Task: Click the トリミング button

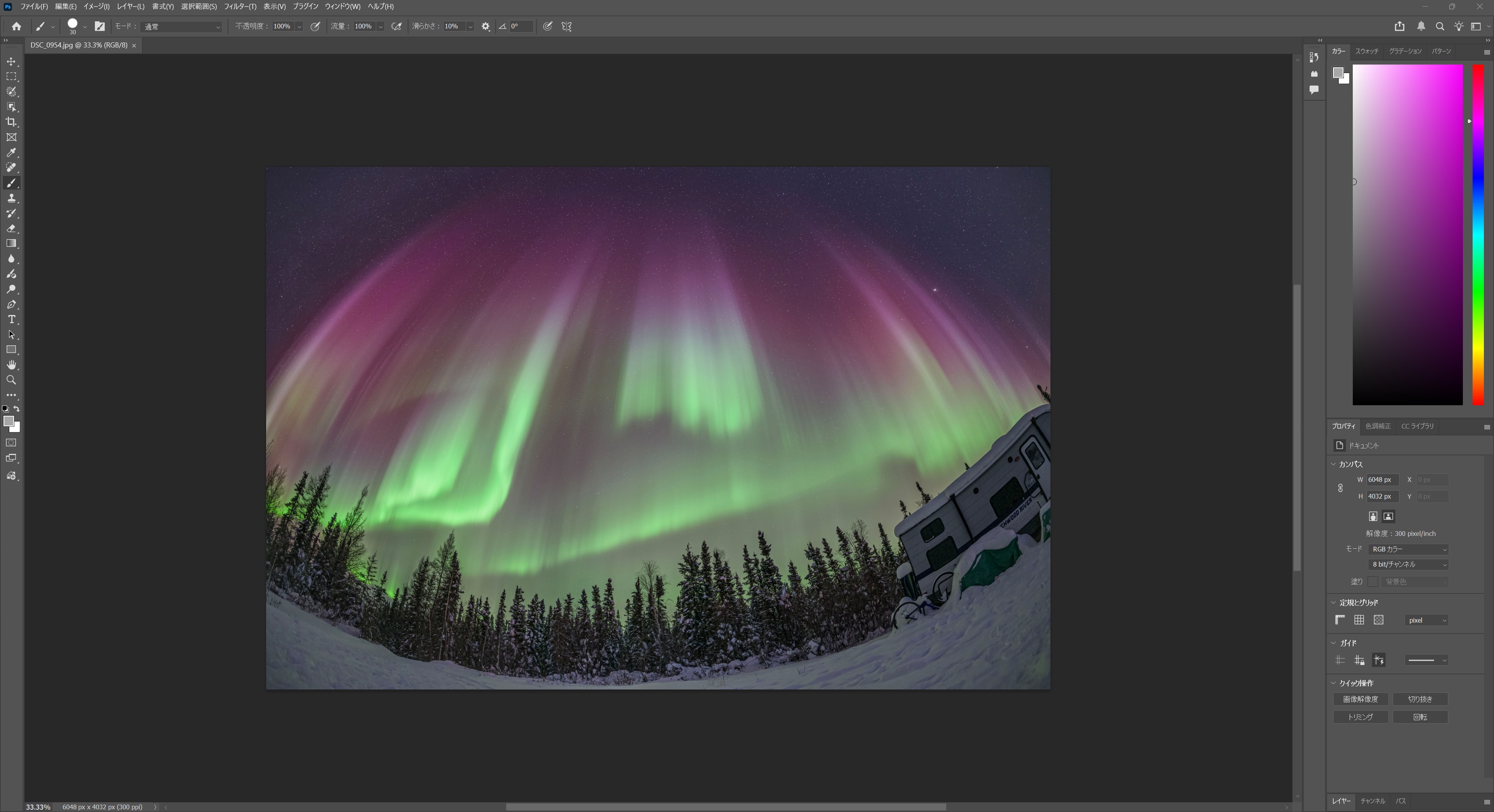Action: (x=1360, y=717)
